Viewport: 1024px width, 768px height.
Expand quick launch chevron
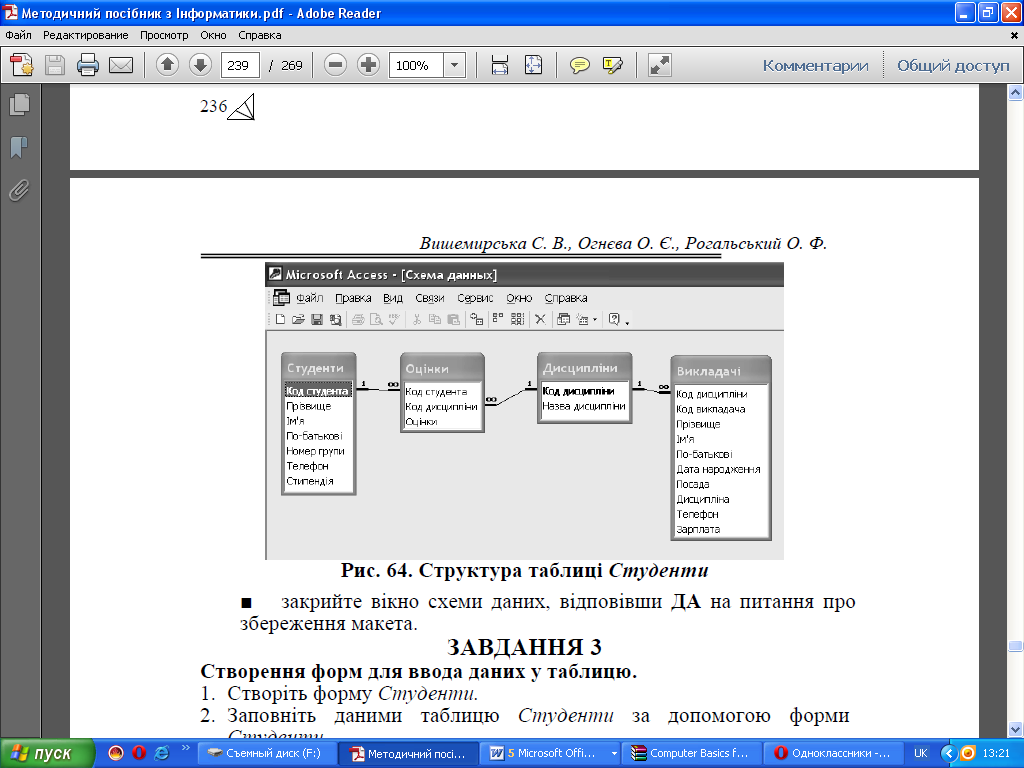(185, 748)
